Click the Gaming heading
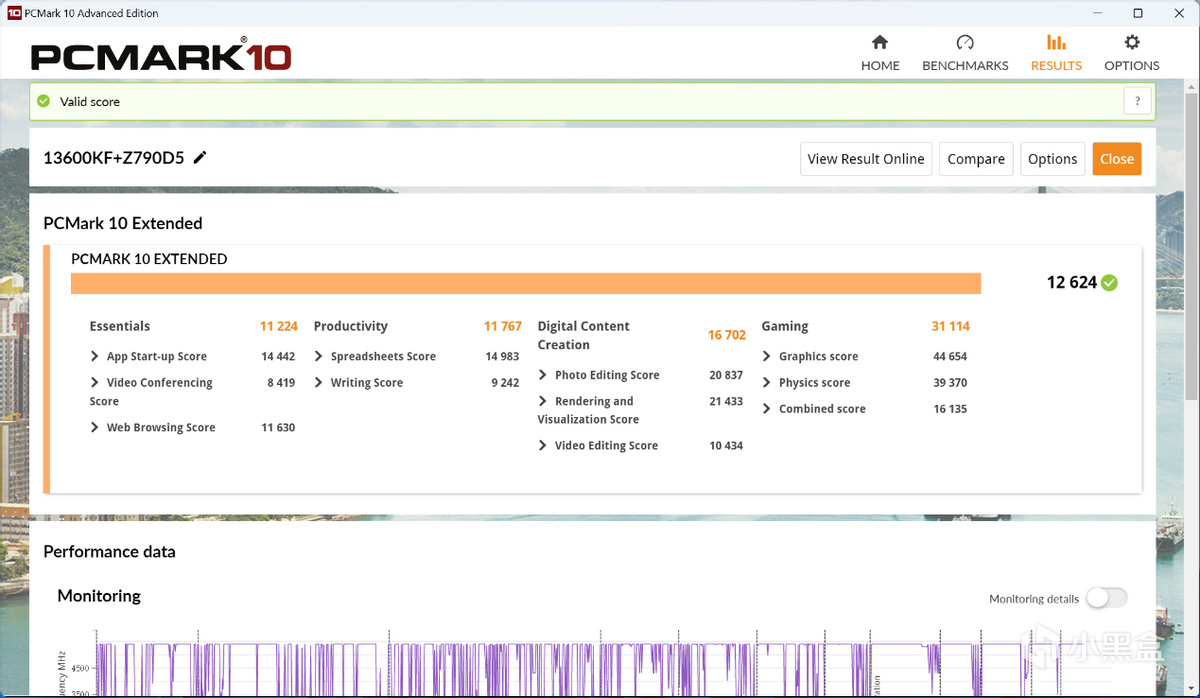The height and width of the screenshot is (698, 1200). pos(785,326)
